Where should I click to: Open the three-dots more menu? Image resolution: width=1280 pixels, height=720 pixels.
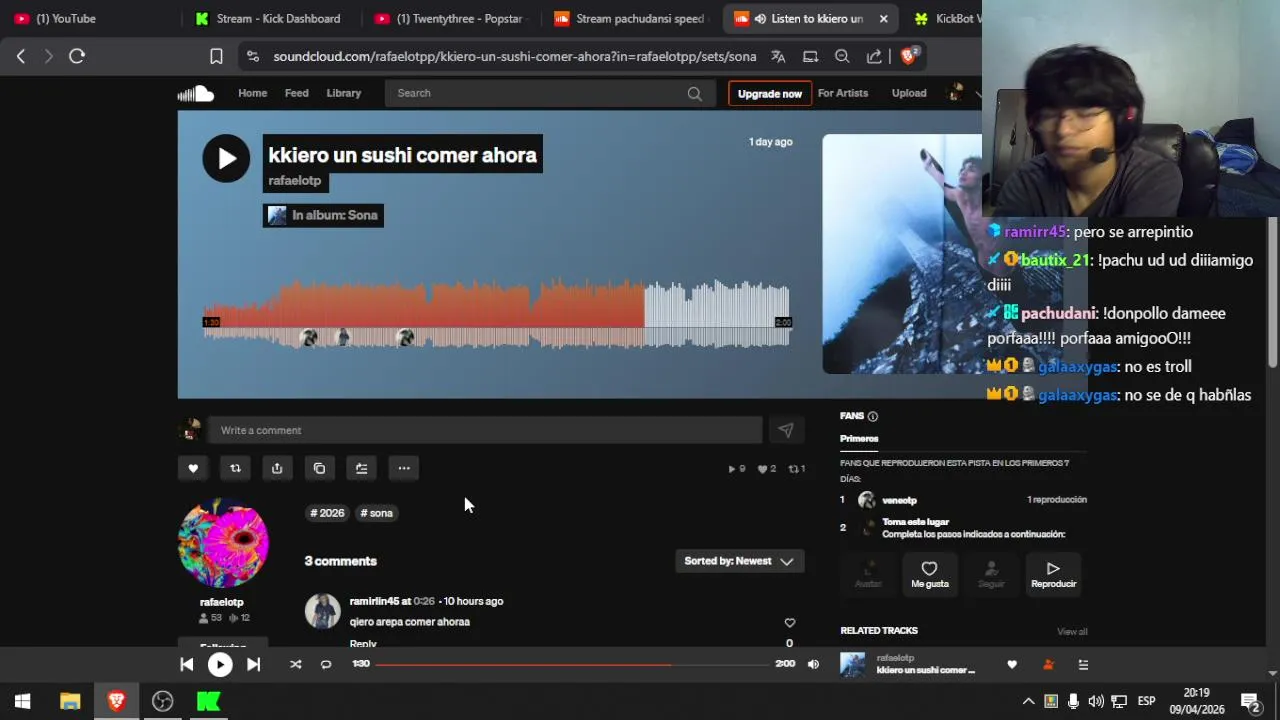(404, 468)
